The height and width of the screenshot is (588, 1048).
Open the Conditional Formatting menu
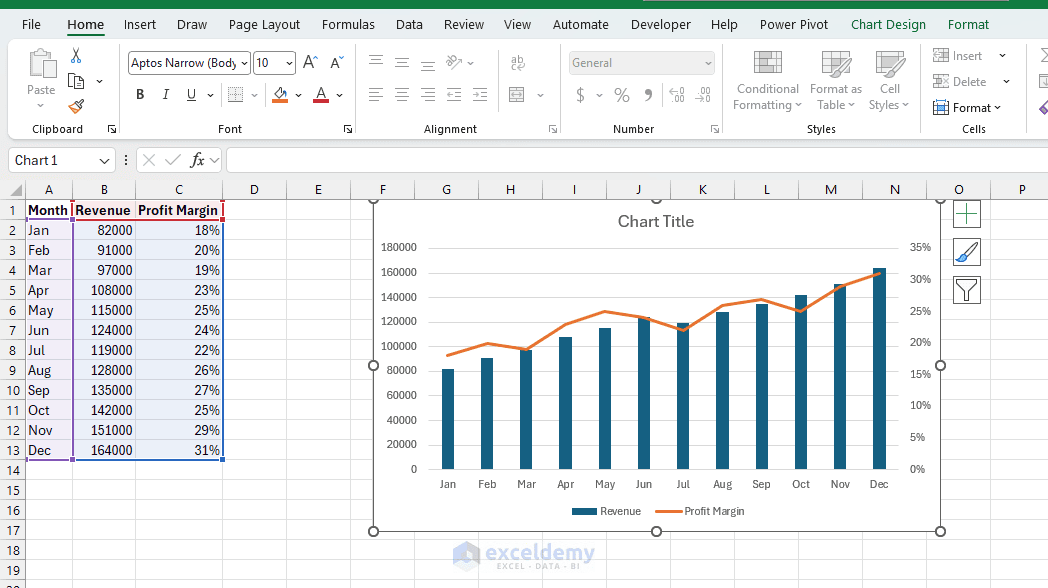click(x=767, y=80)
